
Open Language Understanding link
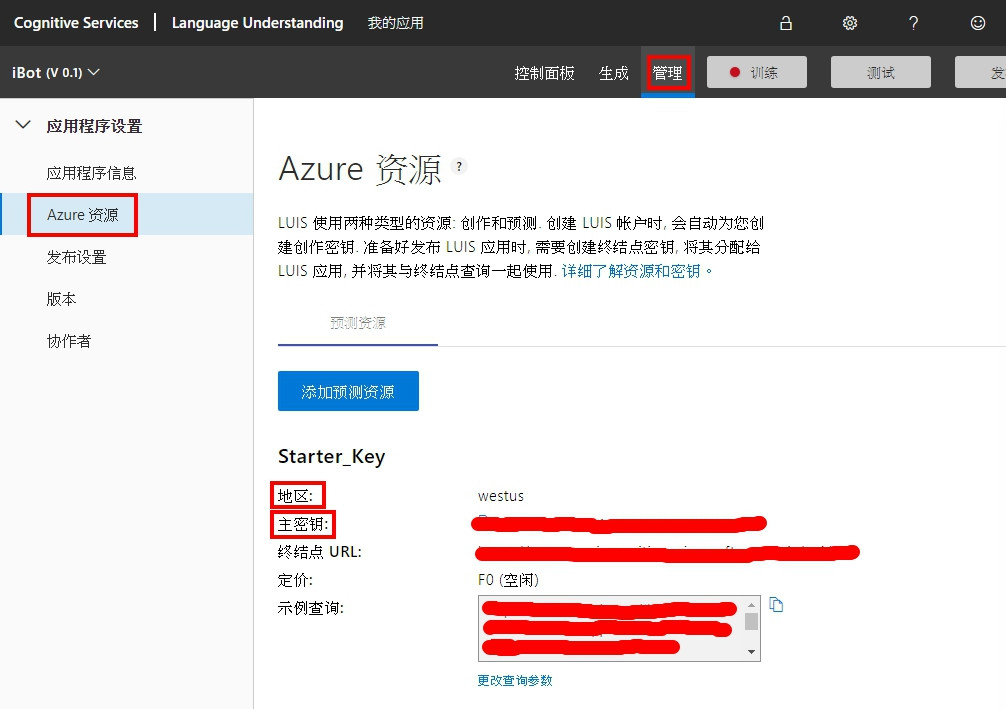[257, 23]
